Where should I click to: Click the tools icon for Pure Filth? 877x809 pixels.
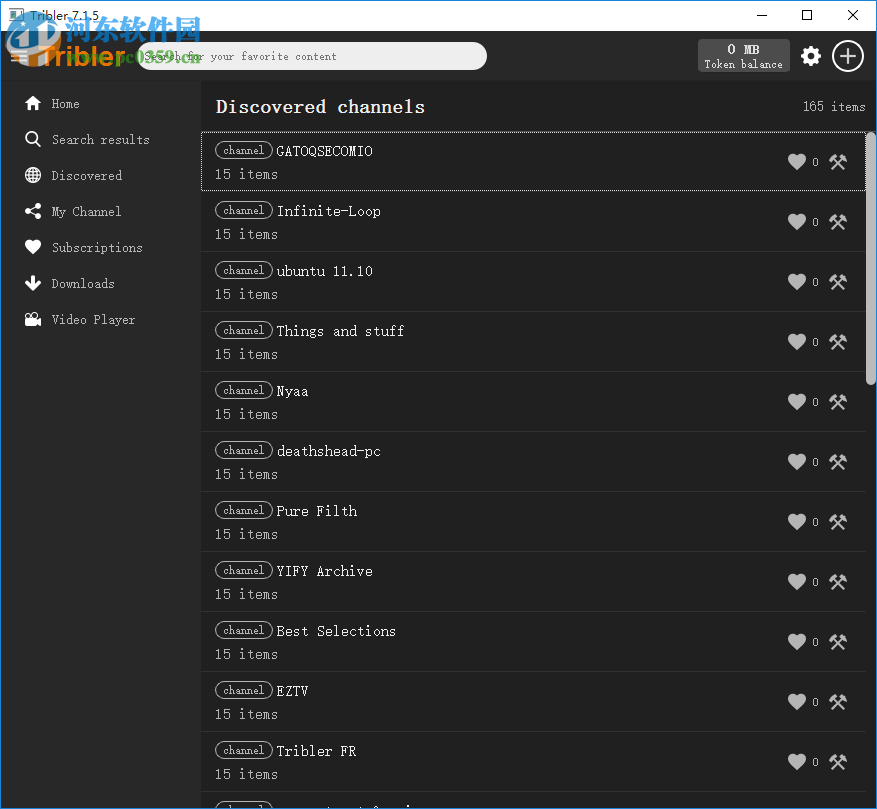[838, 522]
